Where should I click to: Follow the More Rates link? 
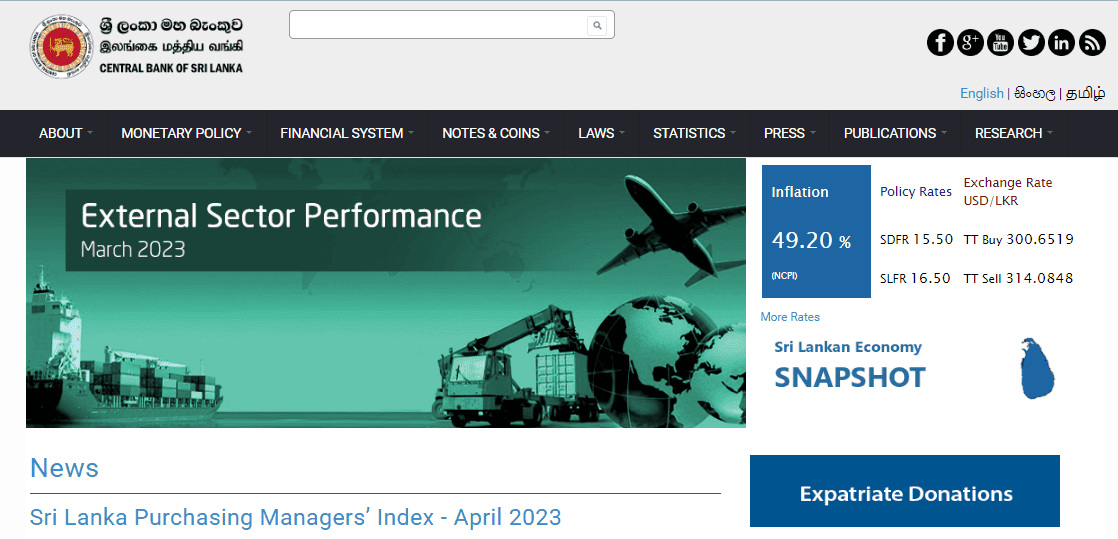coord(790,317)
